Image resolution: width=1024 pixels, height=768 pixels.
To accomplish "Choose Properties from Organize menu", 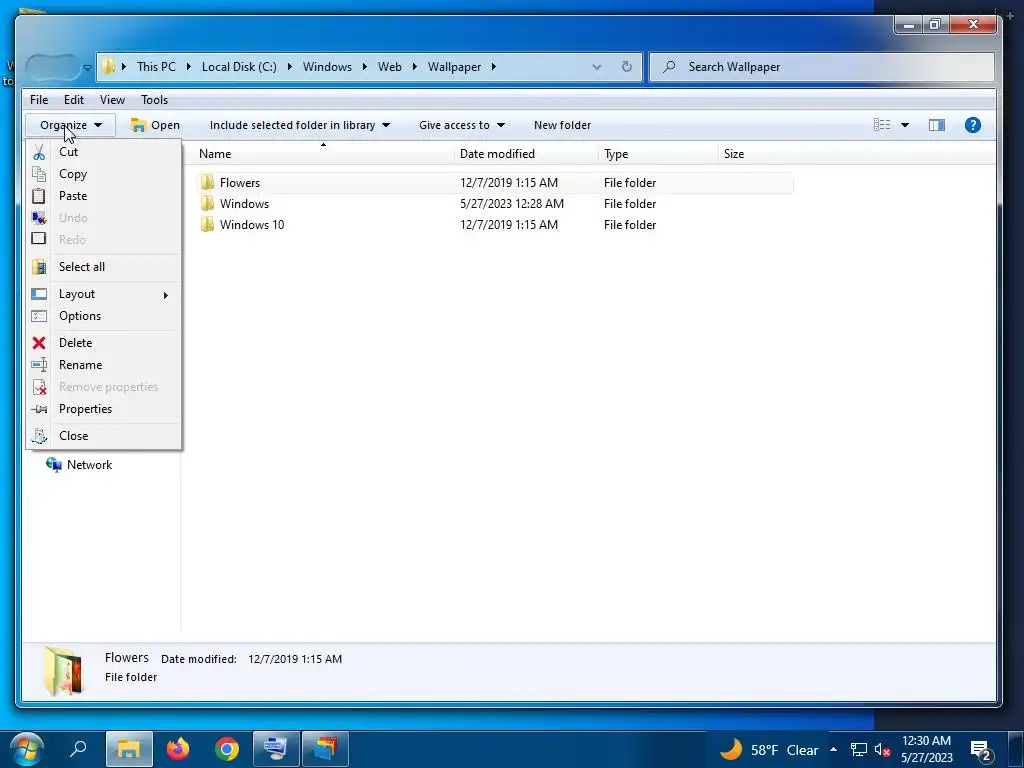I will click(104, 409).
